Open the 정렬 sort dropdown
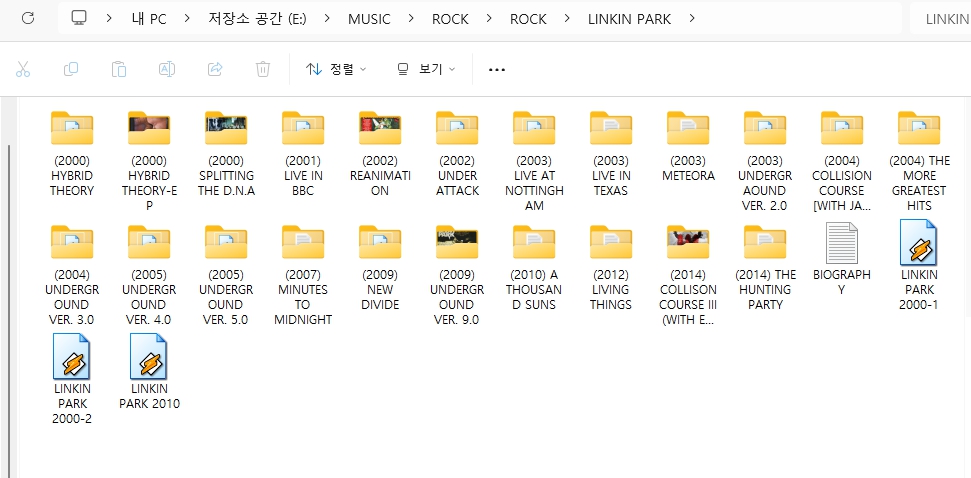 [336, 69]
